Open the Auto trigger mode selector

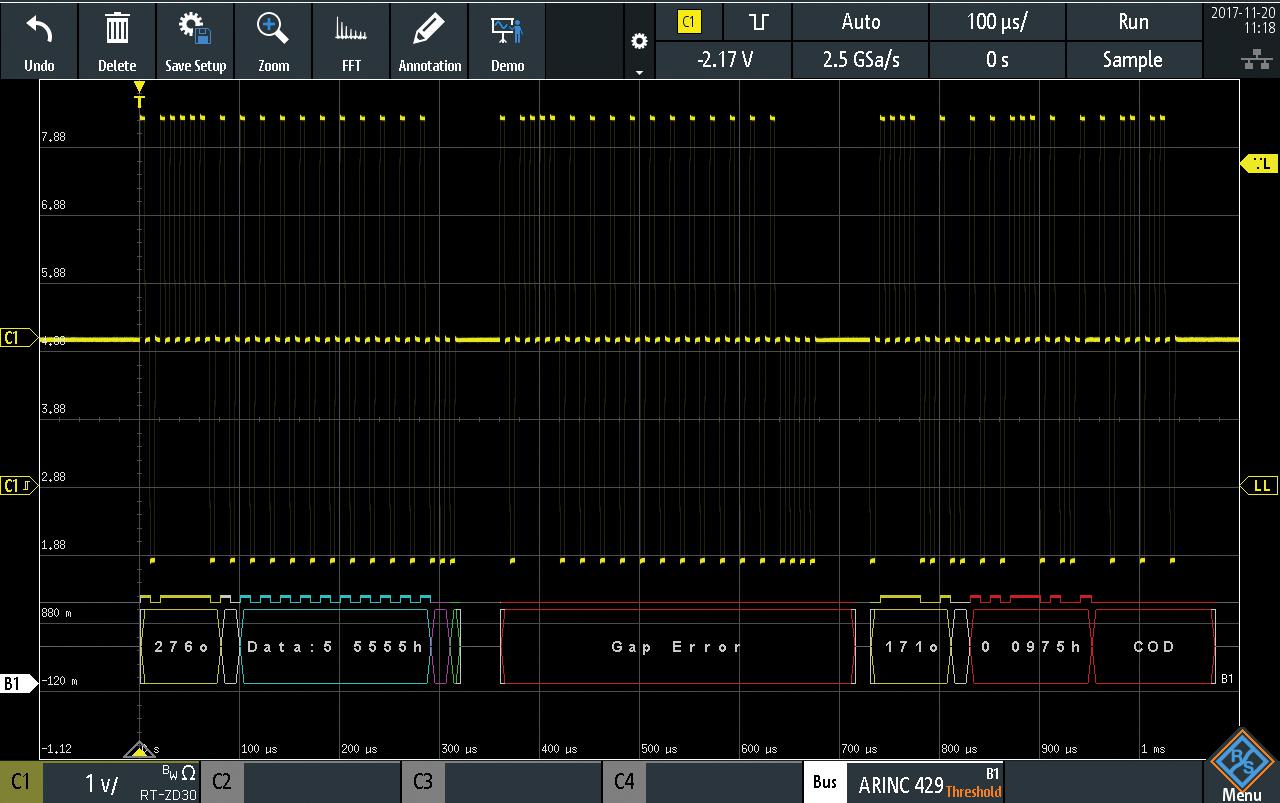860,21
